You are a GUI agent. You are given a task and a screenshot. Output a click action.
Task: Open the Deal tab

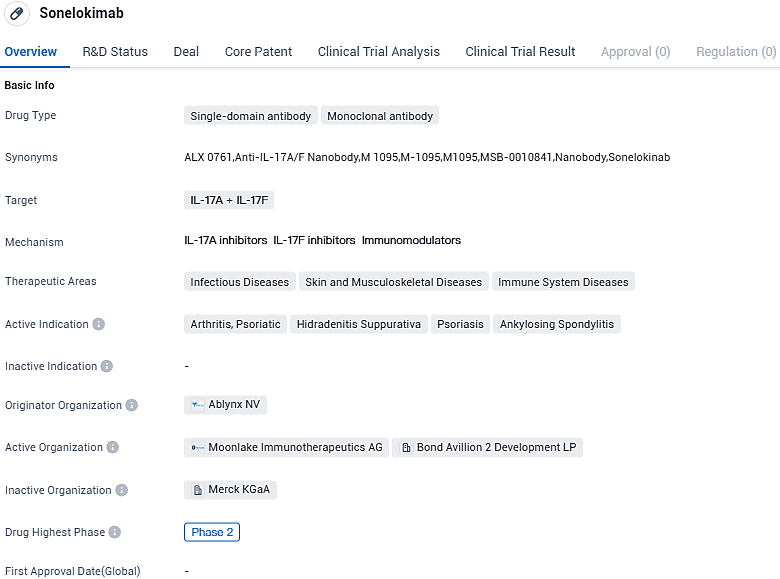pos(186,52)
